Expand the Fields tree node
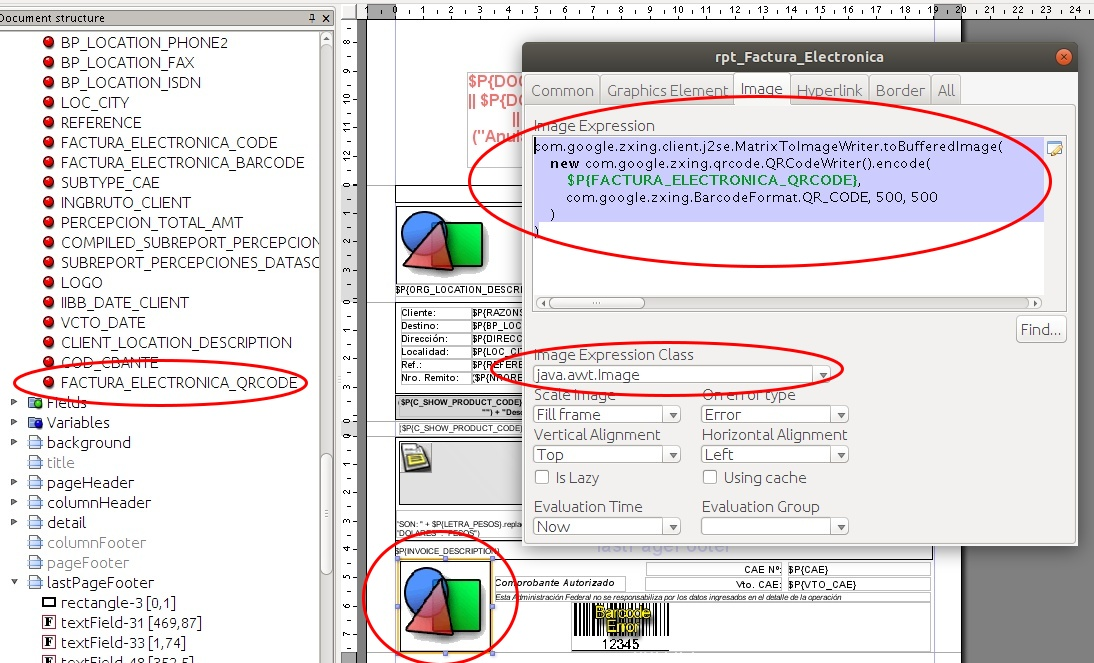 (14, 402)
